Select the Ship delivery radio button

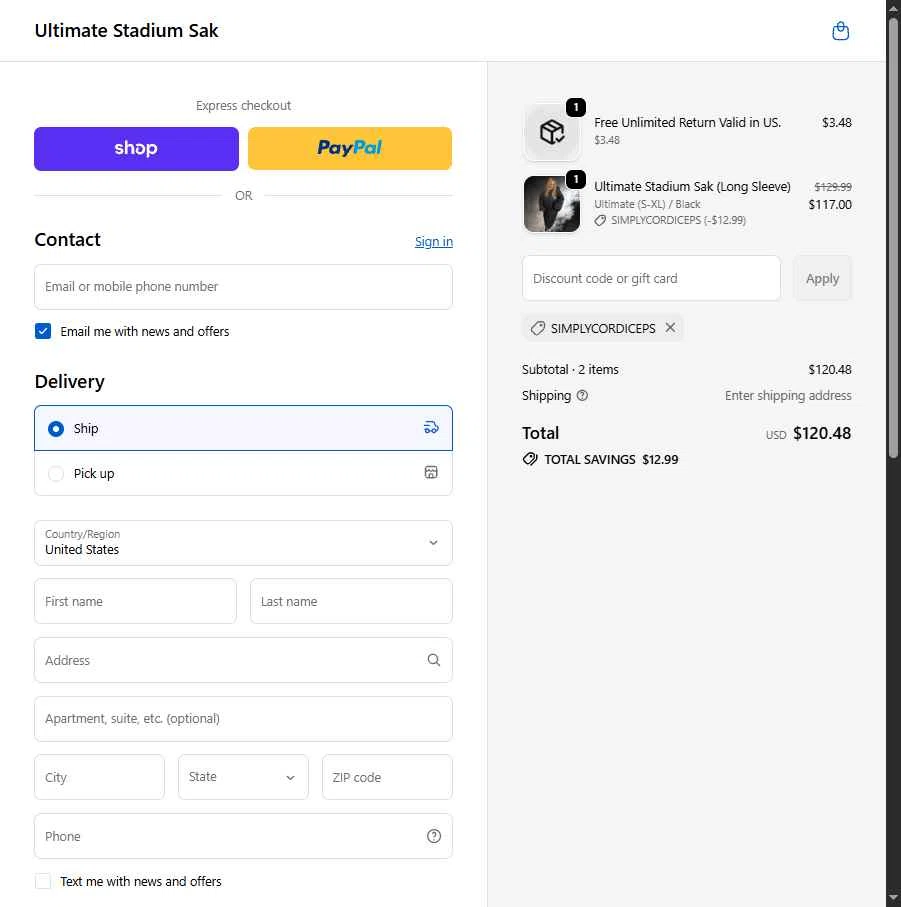[x=56, y=429]
